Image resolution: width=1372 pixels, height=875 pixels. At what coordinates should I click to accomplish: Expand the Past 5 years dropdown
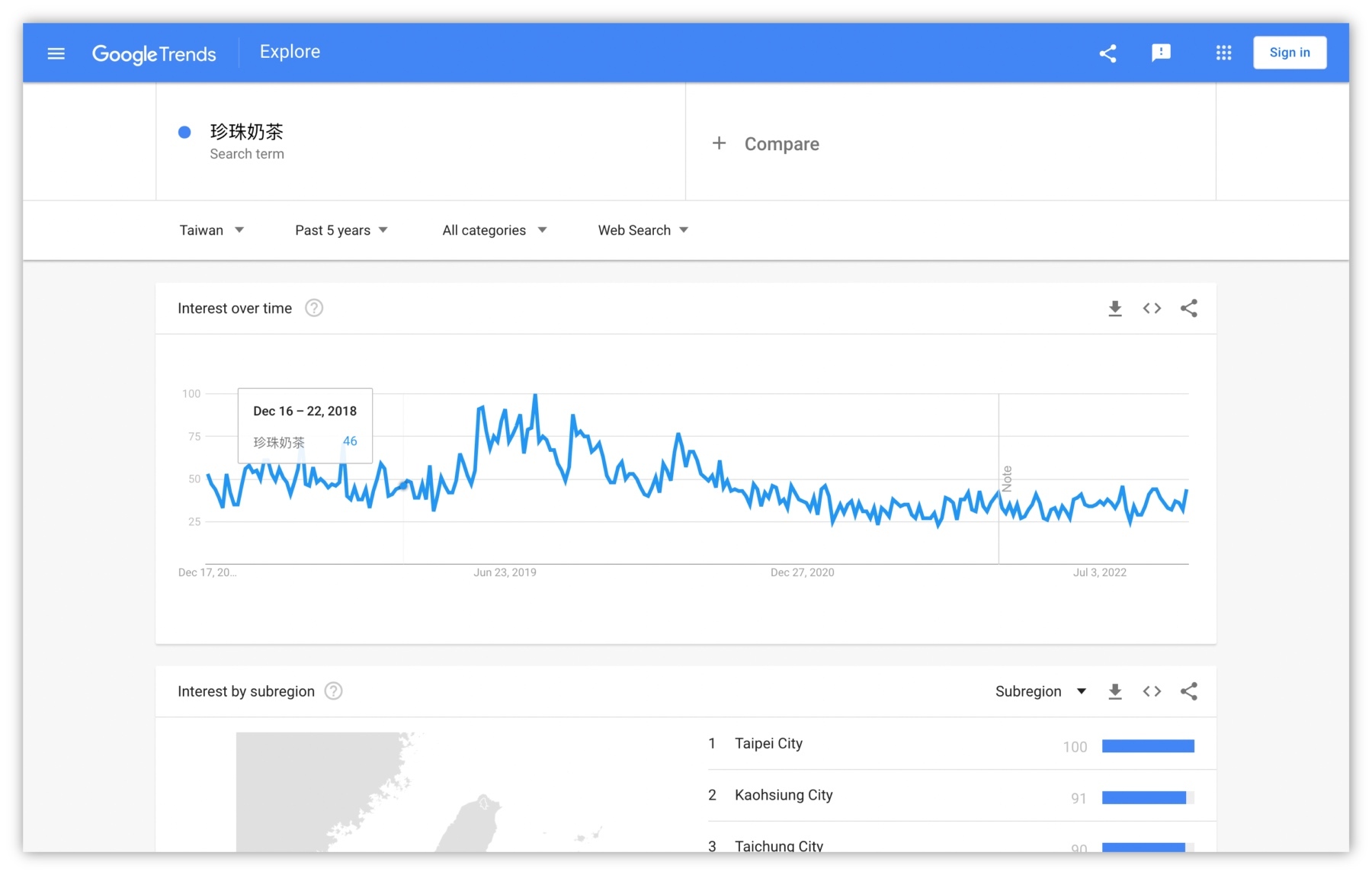tap(341, 230)
